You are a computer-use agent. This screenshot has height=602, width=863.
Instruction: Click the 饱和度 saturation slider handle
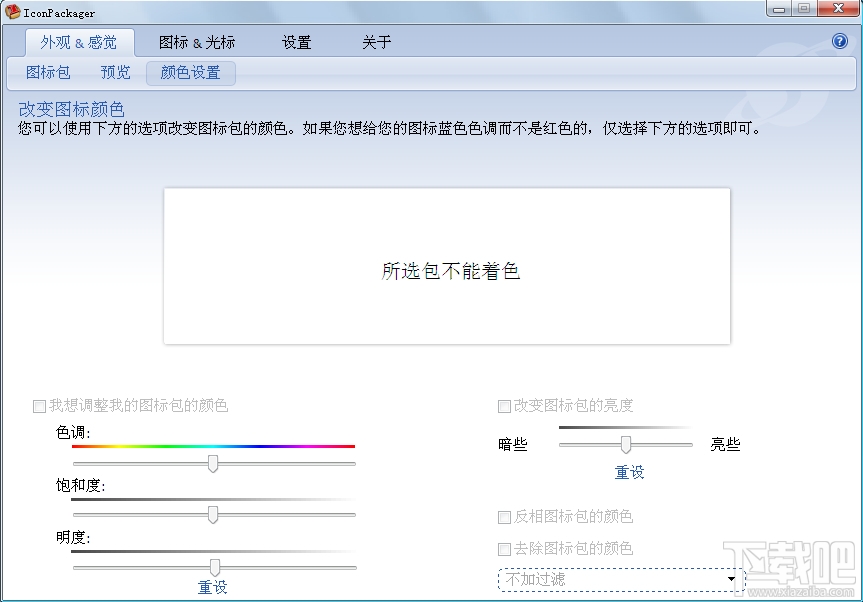tap(213, 513)
